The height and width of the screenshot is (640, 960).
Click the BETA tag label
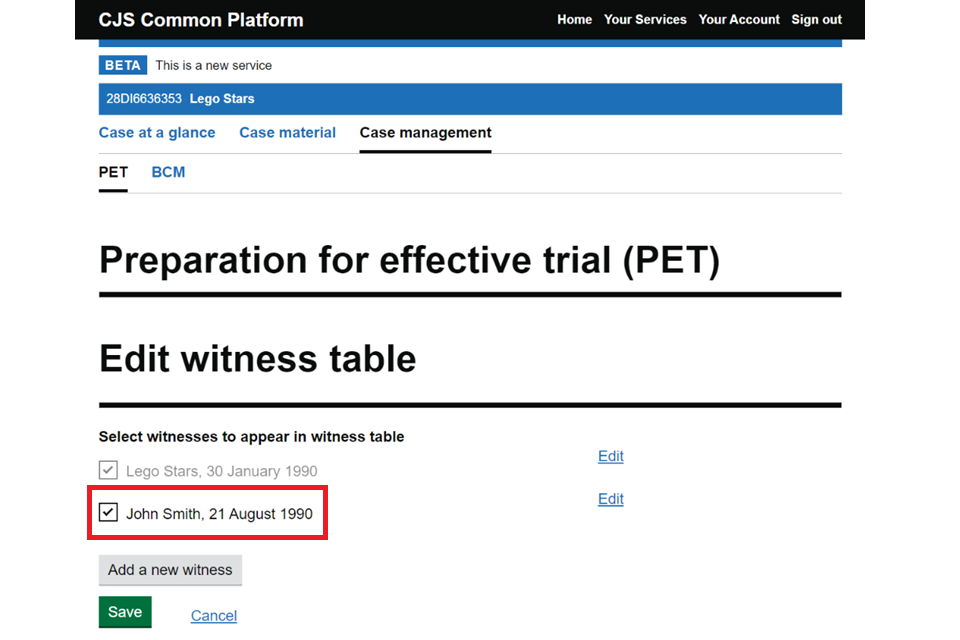[123, 65]
